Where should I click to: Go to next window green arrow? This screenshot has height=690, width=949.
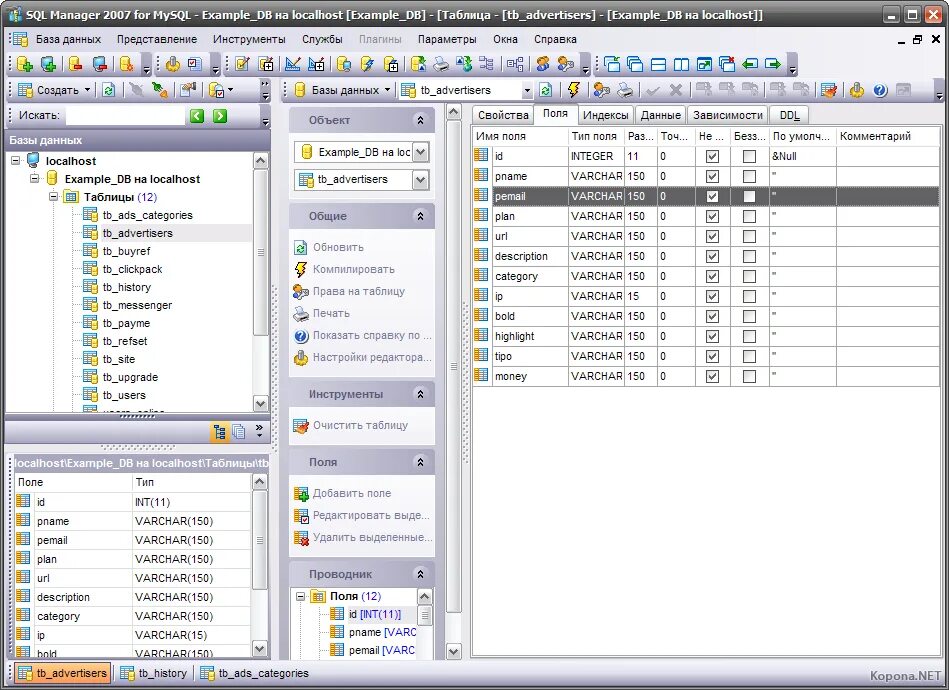pyautogui.click(x=773, y=64)
